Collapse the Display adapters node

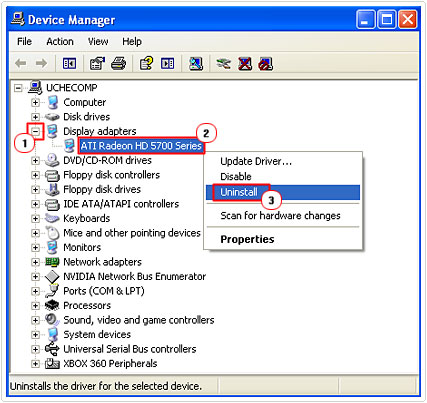[x=35, y=131]
